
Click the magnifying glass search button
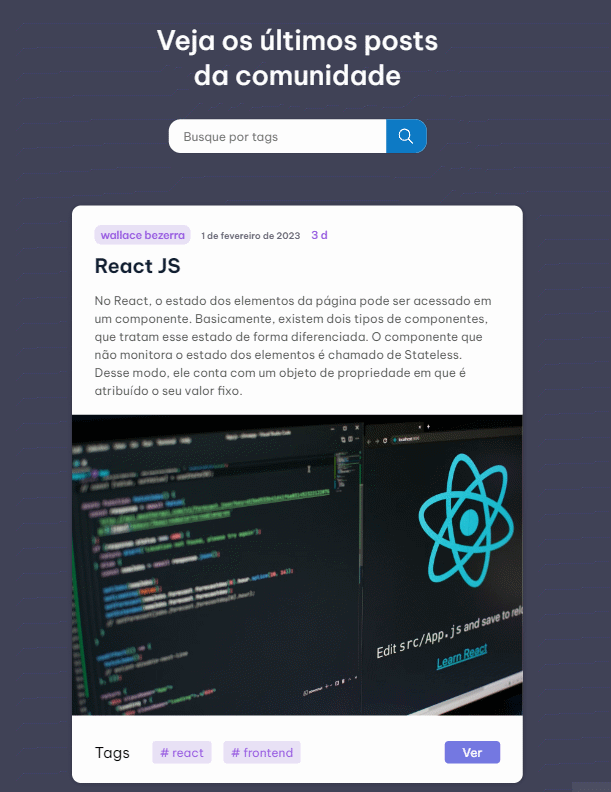coord(406,136)
